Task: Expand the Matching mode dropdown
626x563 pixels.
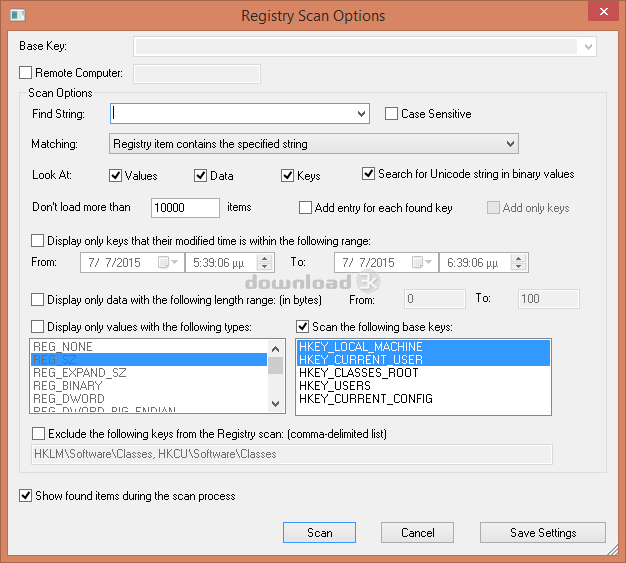Action: coord(509,144)
